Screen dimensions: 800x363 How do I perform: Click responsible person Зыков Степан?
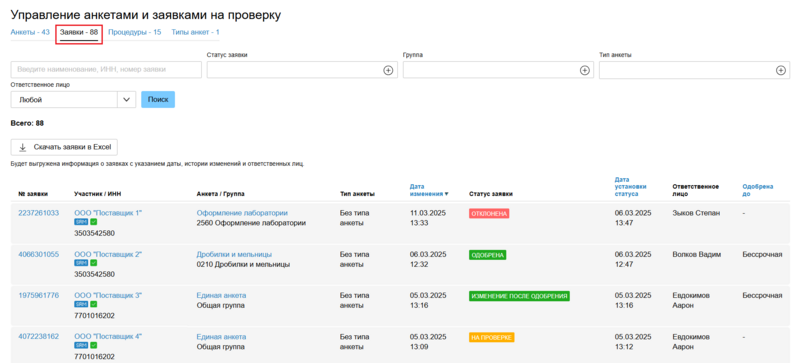[x=696, y=213]
